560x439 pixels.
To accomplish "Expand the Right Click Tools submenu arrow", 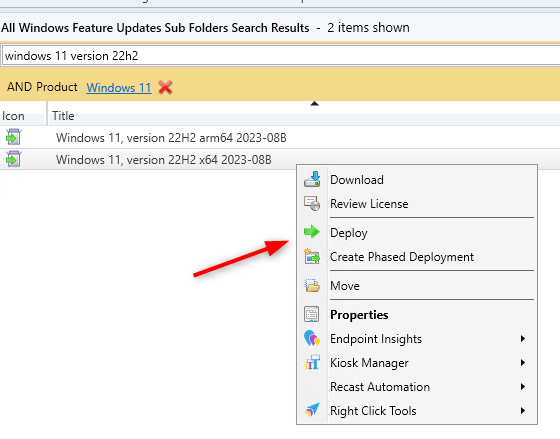I will click(x=523, y=410).
